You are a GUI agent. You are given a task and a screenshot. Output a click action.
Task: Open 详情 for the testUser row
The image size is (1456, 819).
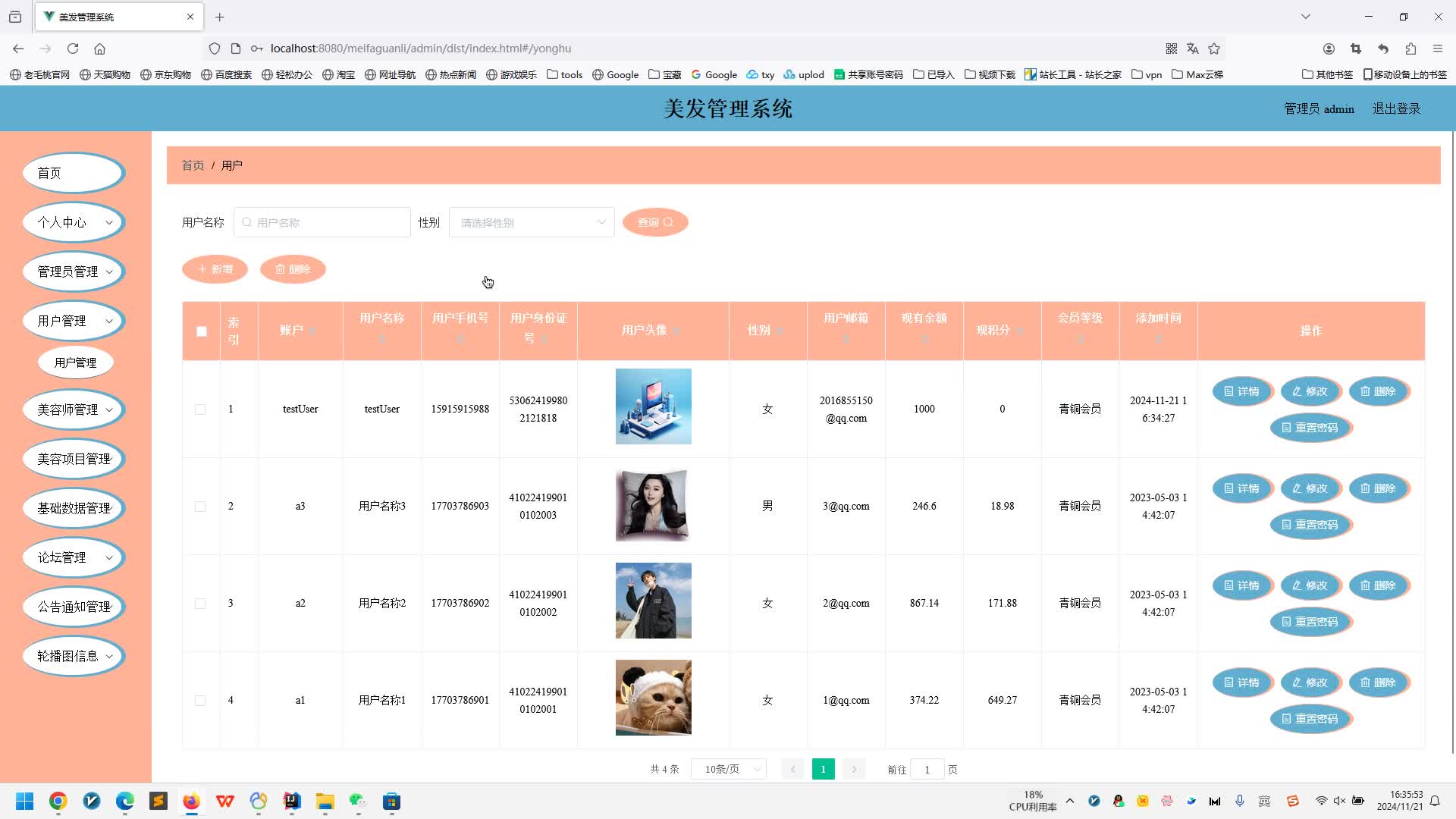1242,391
